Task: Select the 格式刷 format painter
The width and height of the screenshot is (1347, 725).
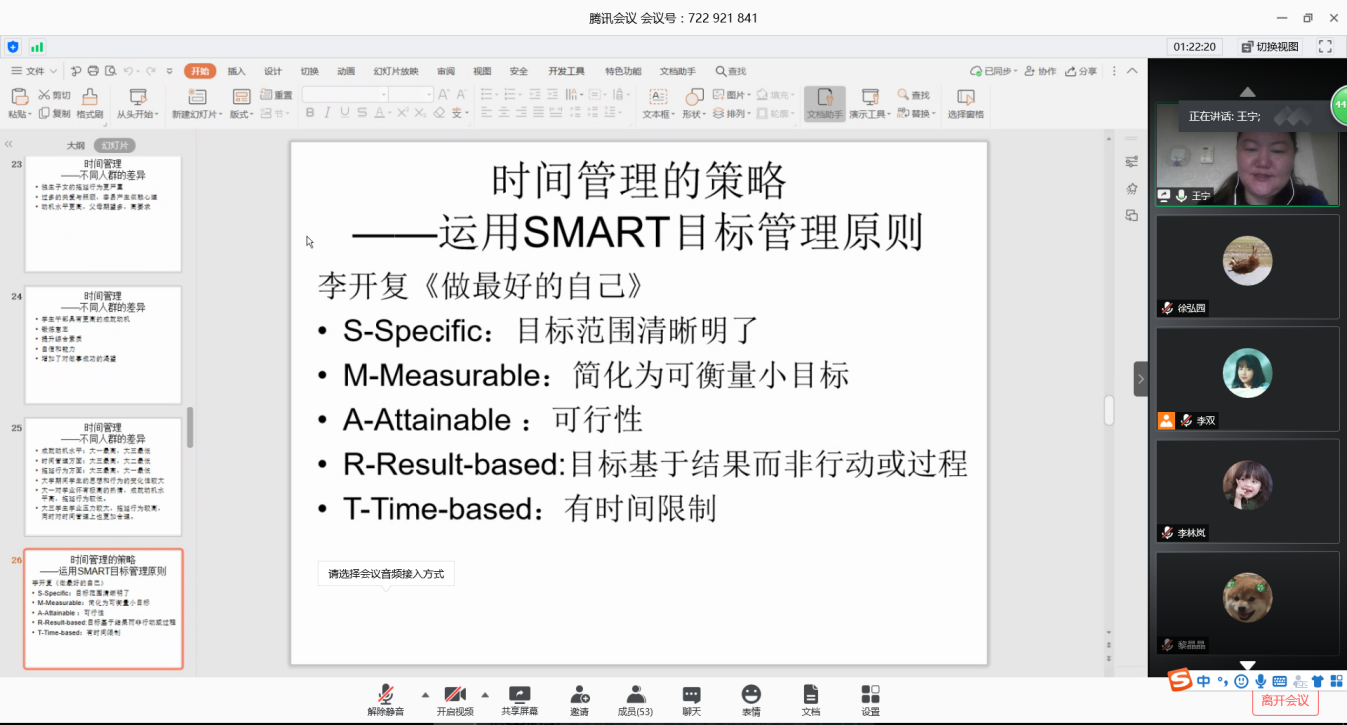Action: pos(90,103)
